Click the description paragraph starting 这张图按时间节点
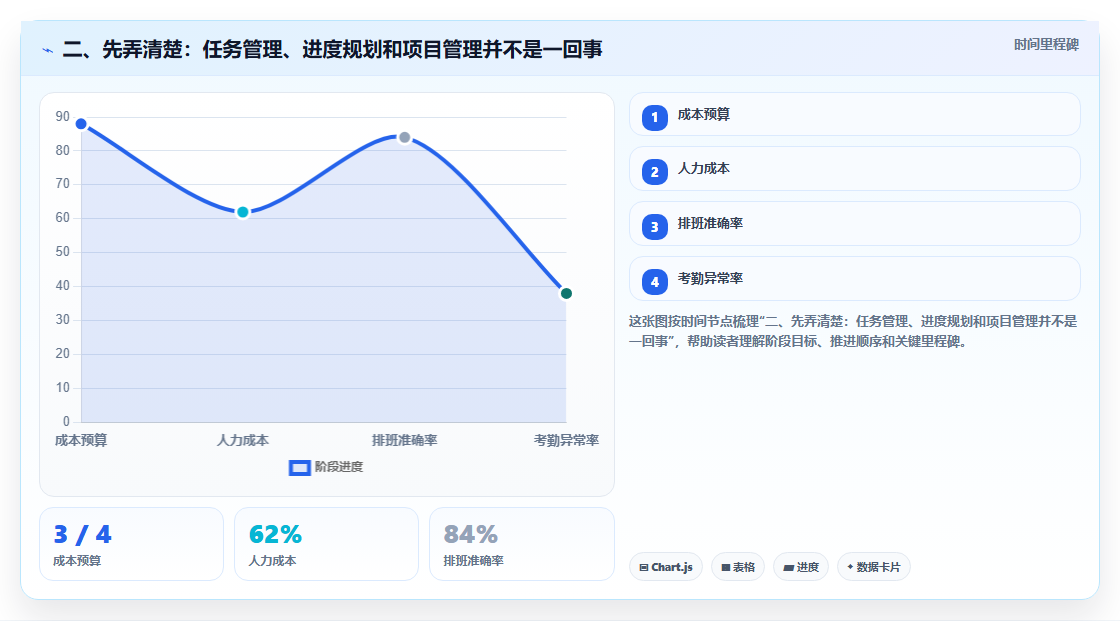This screenshot has height=621, width=1120. point(853,331)
